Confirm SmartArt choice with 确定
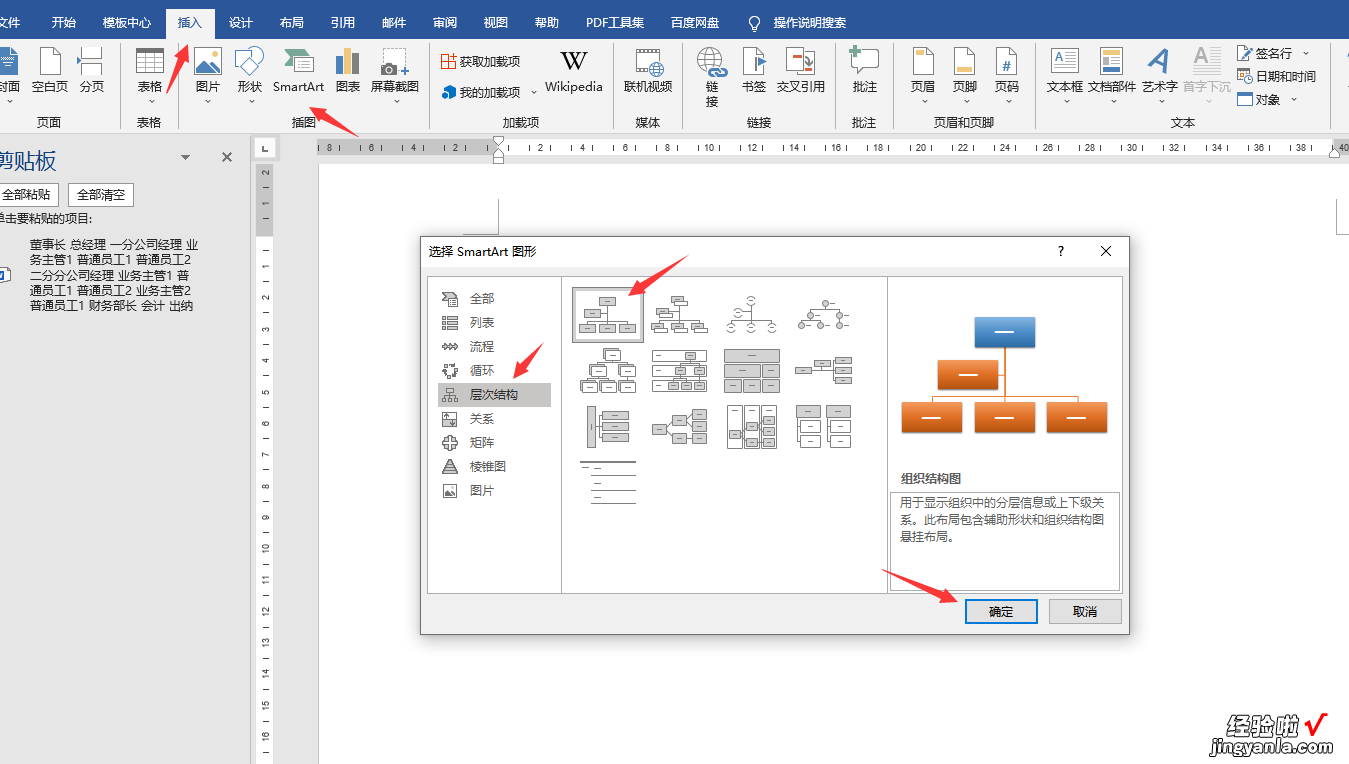The height and width of the screenshot is (764, 1349). pyautogui.click(x=1001, y=611)
